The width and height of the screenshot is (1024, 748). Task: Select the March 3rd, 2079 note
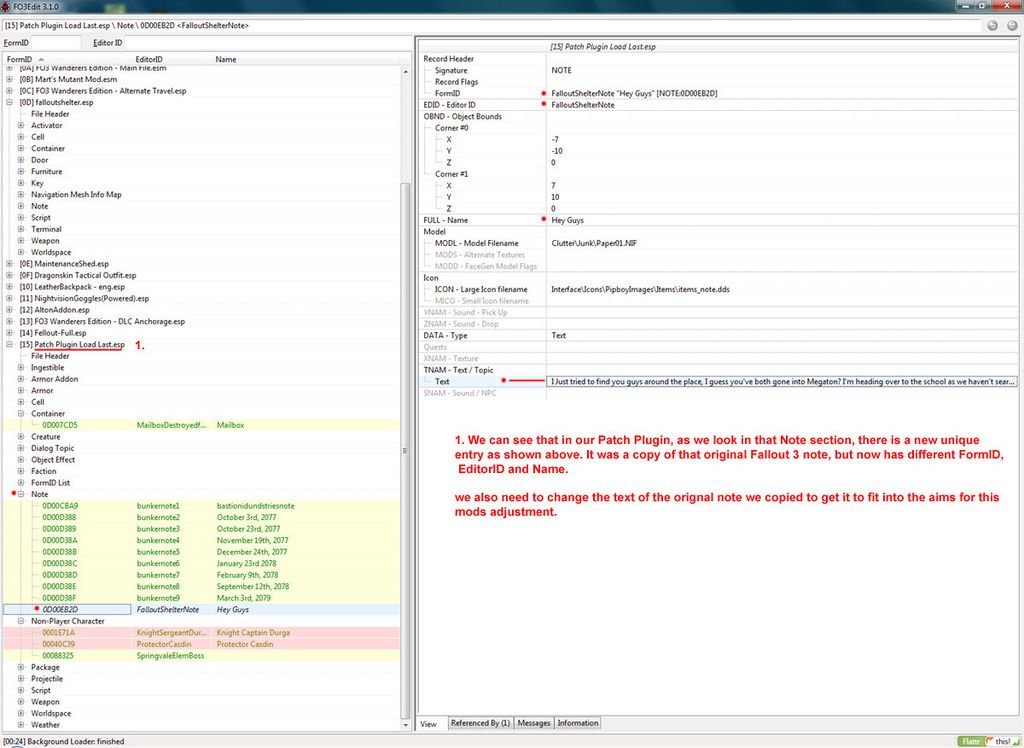coord(202,598)
